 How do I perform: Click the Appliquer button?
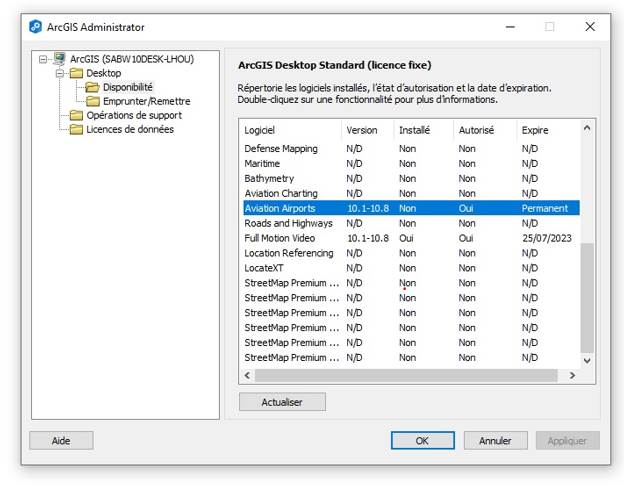pos(567,440)
